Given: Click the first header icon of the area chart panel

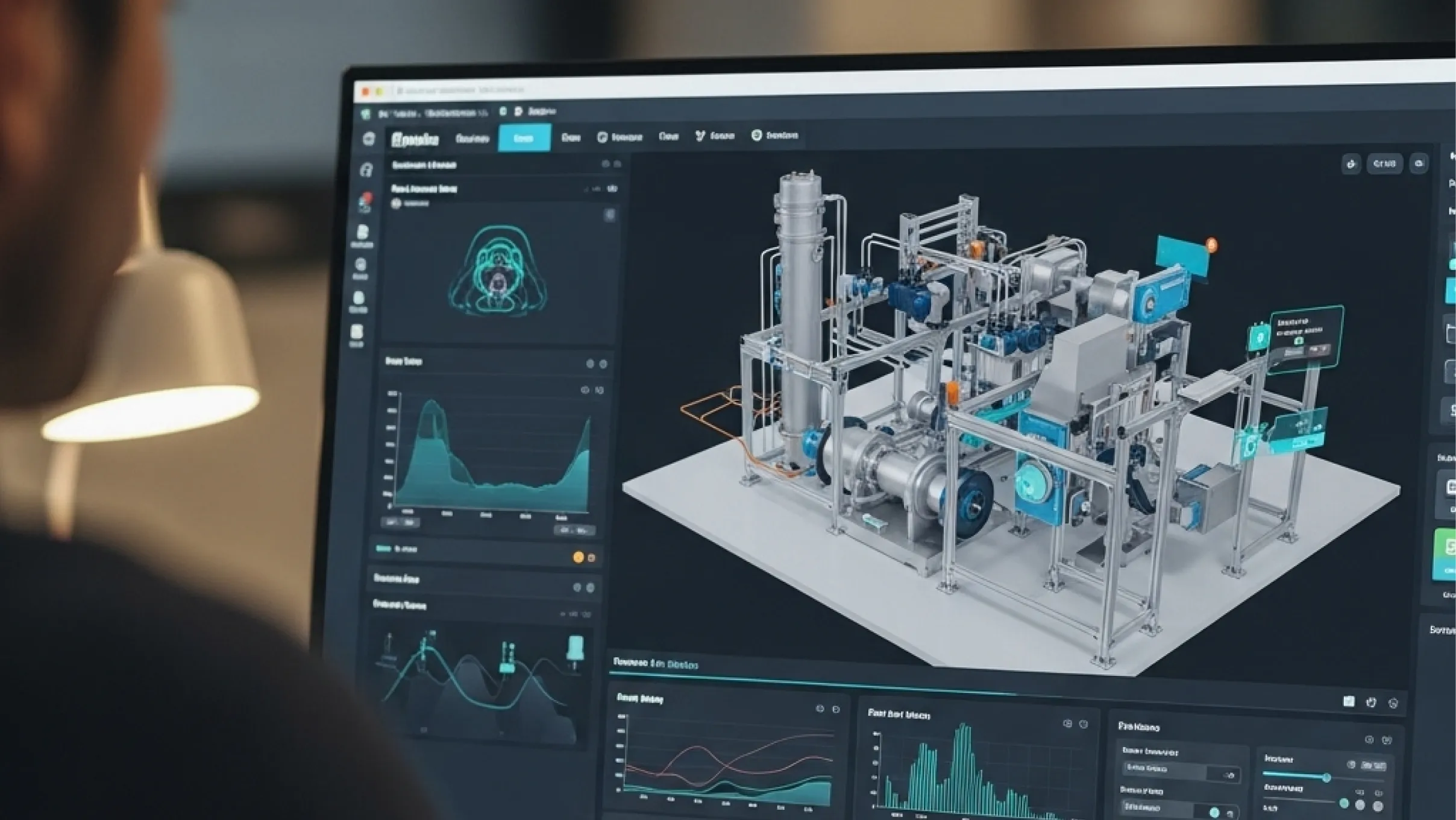Looking at the screenshot, I should coord(590,364).
